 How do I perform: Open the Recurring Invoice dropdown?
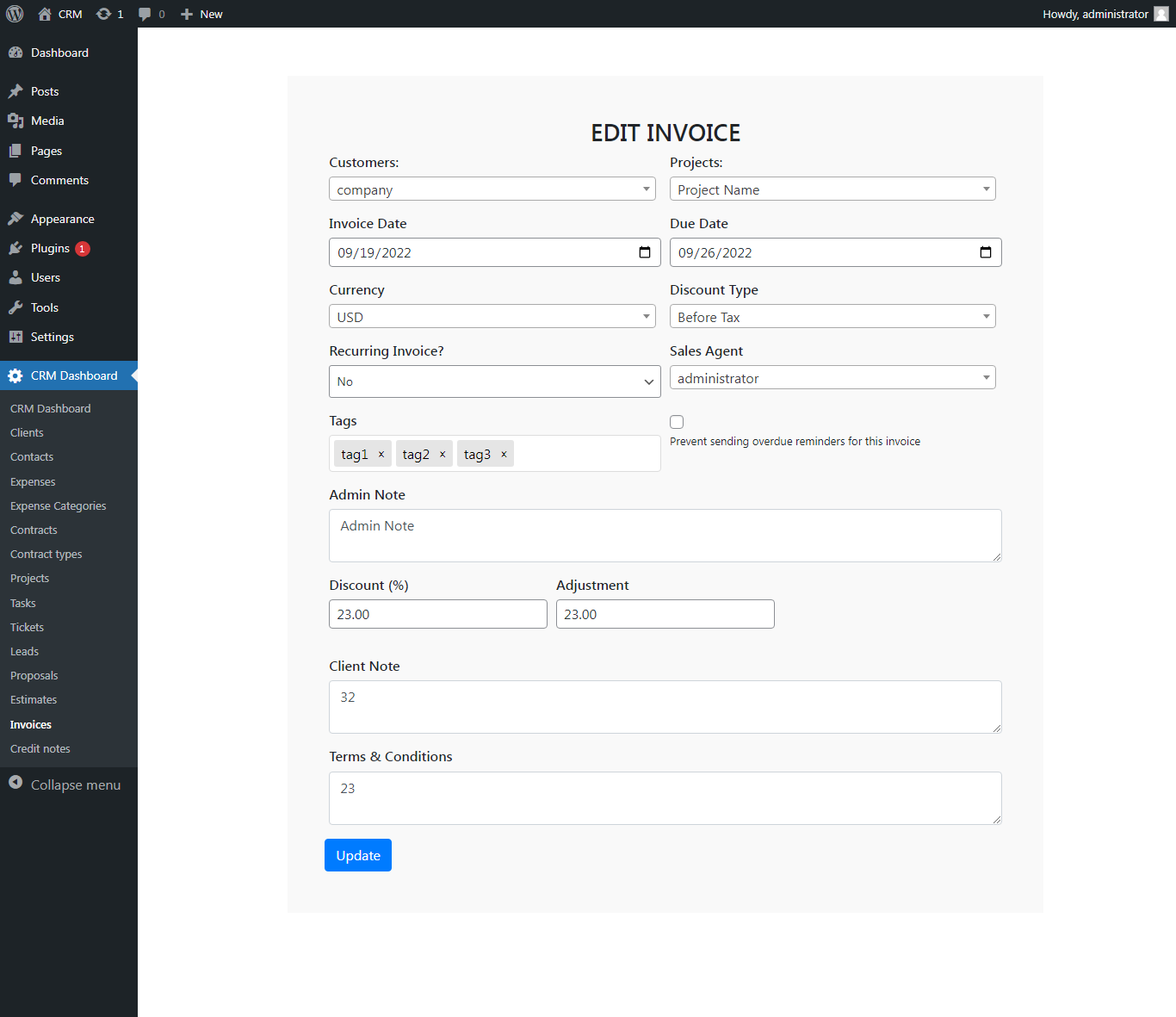[x=494, y=381]
